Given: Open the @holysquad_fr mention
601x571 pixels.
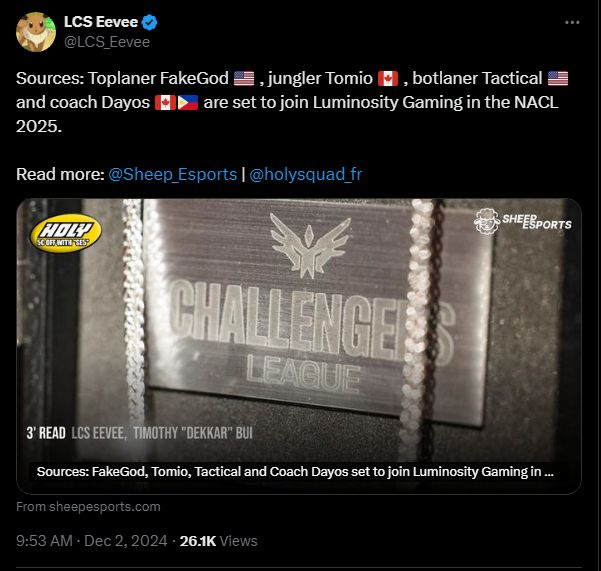Looking at the screenshot, I should coord(305,174).
